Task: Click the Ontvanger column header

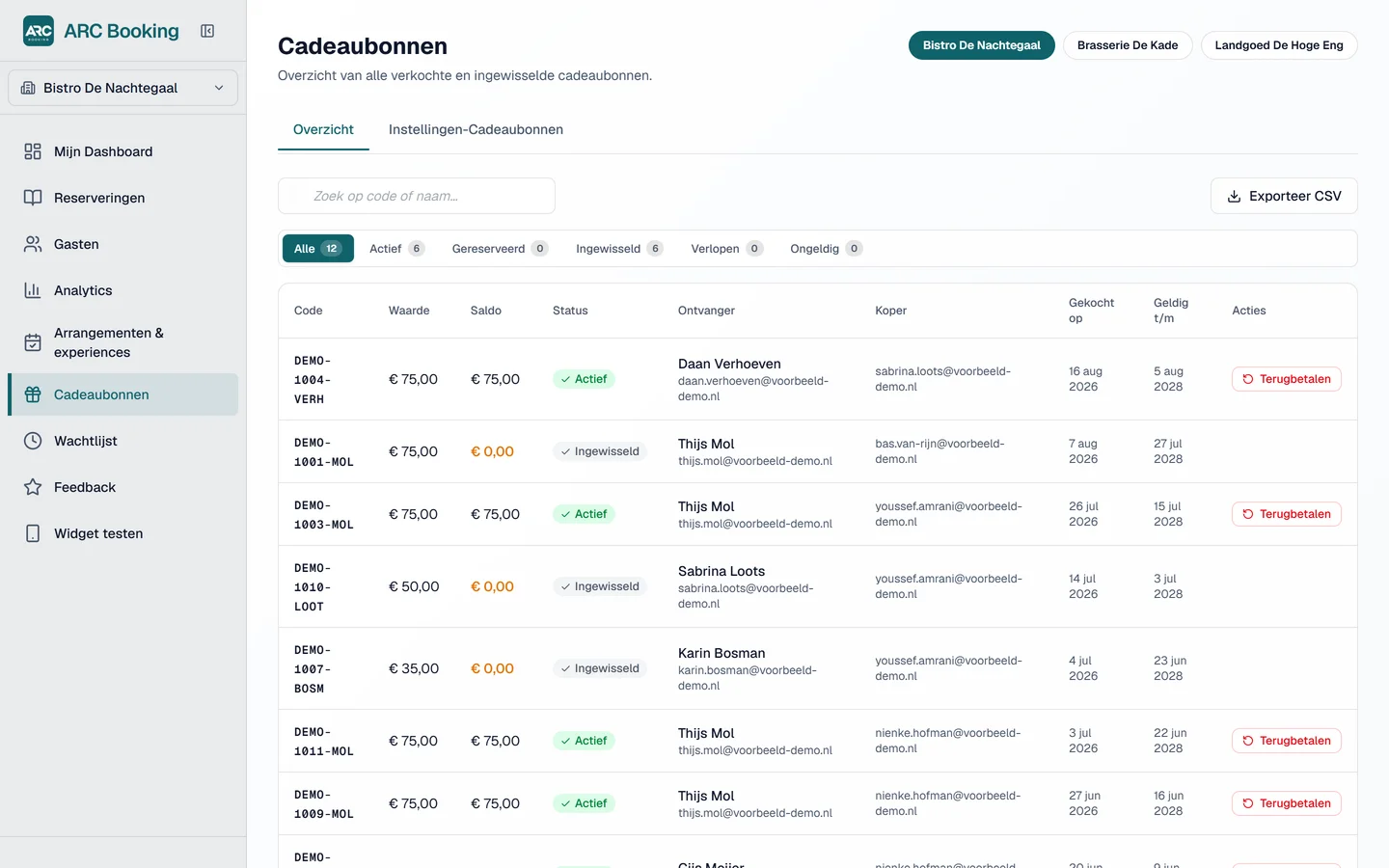Action: pyautogui.click(x=706, y=311)
